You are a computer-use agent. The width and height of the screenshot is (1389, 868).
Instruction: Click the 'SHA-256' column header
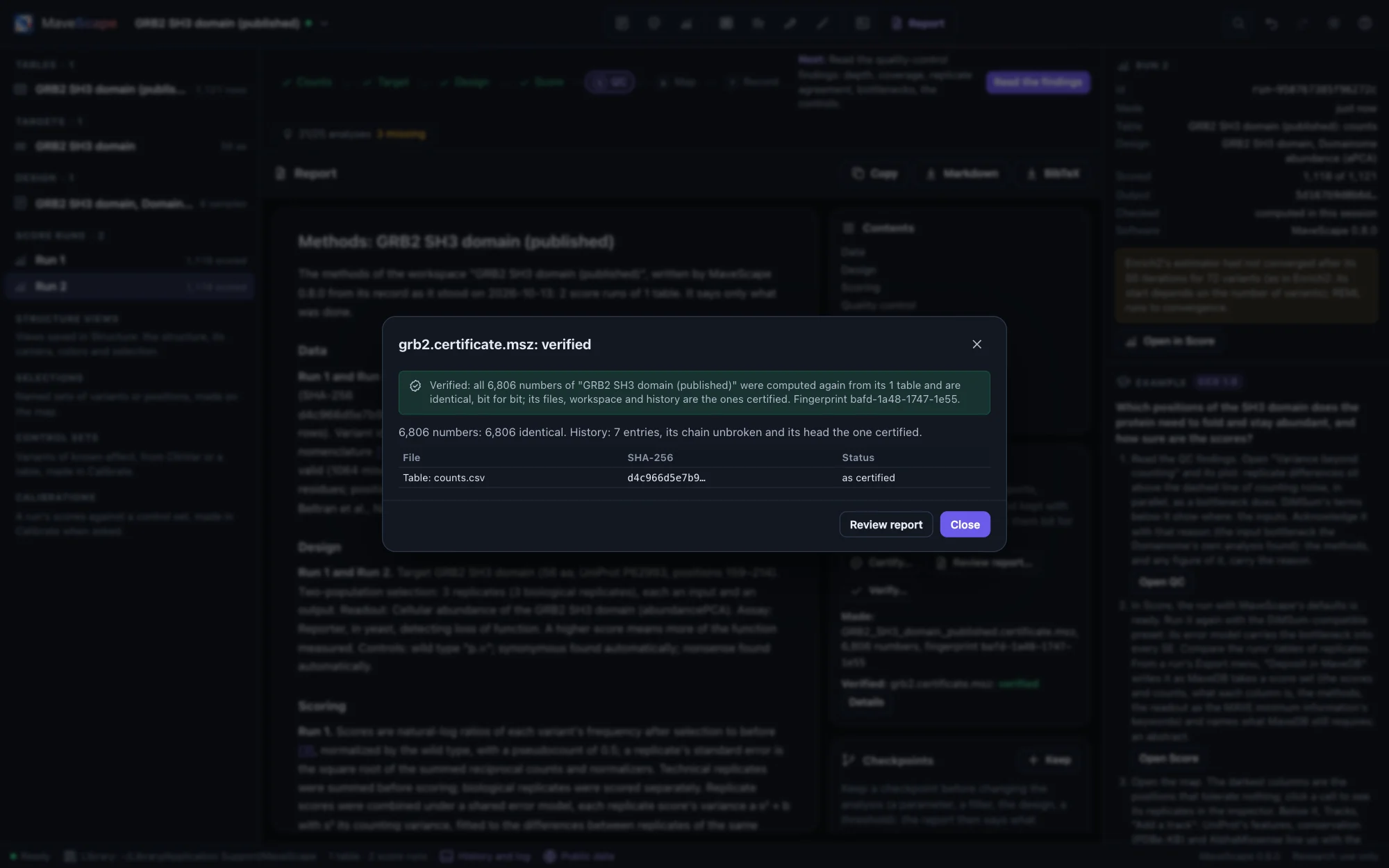tap(650, 458)
